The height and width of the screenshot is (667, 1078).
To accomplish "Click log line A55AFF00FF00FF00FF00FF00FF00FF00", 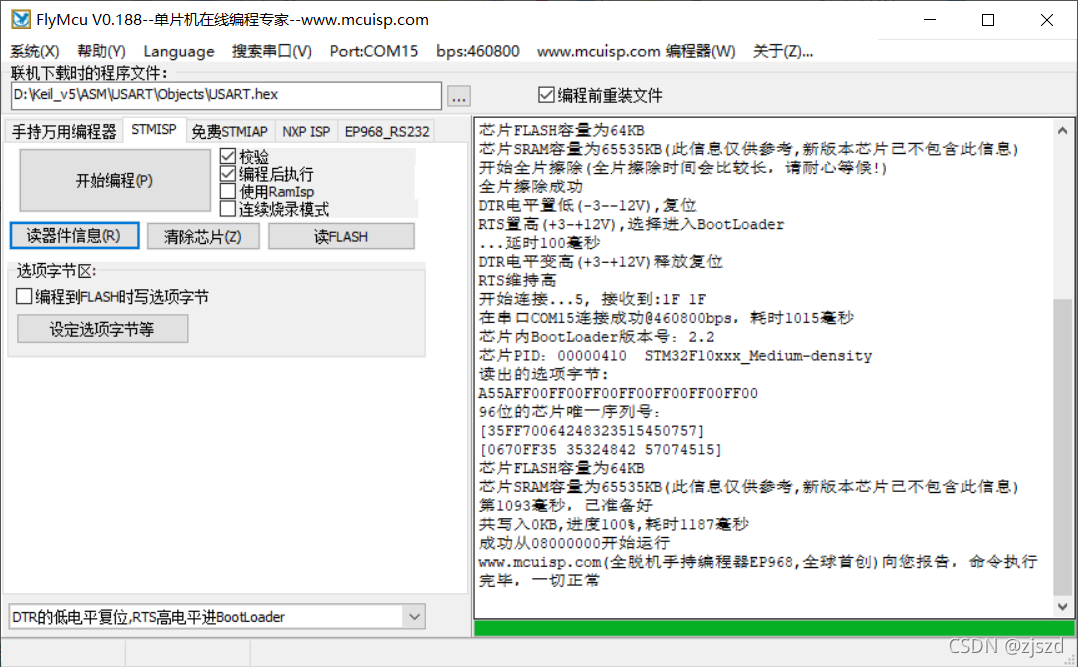I will click(618, 393).
